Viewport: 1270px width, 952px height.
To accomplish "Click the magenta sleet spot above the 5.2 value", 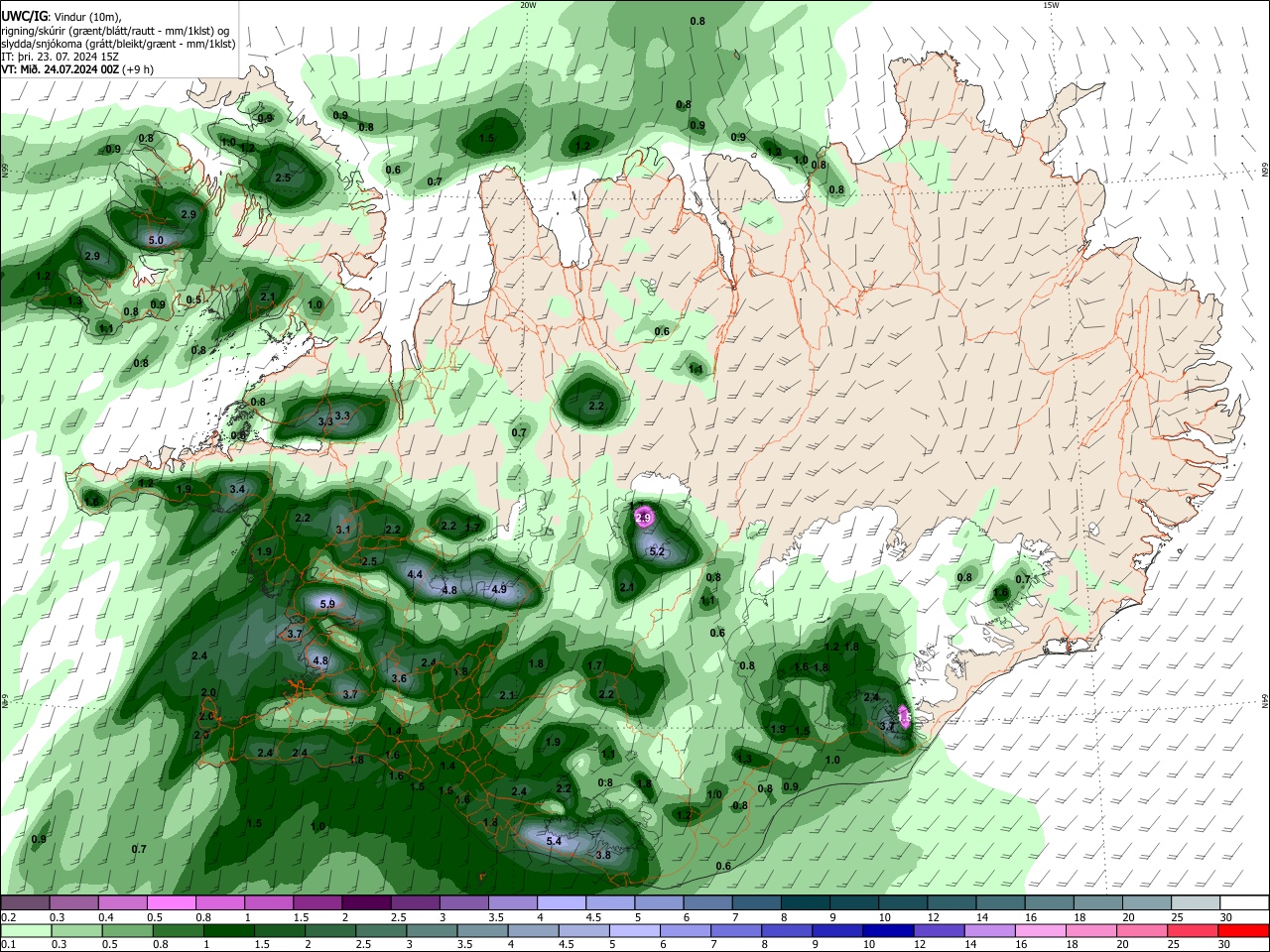I will (x=643, y=517).
